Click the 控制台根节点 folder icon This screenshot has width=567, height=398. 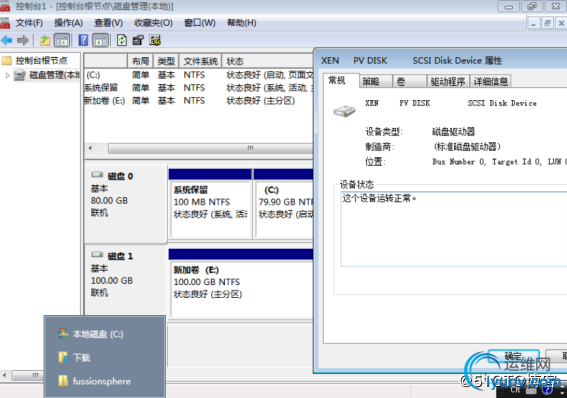[7, 60]
